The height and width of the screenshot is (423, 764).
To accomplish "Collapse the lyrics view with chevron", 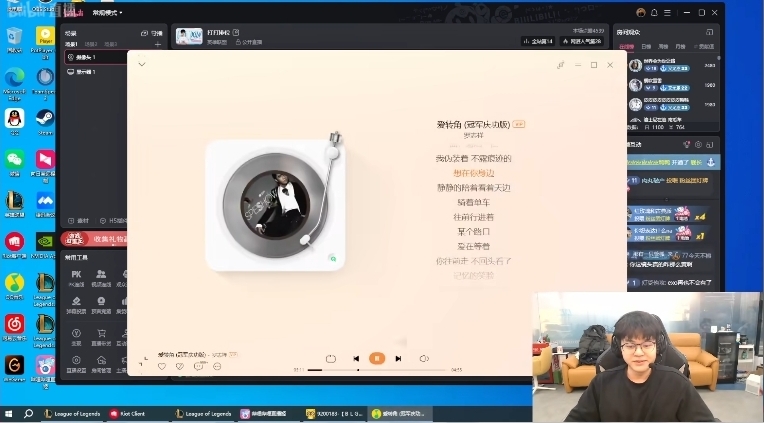I will [x=142, y=65].
